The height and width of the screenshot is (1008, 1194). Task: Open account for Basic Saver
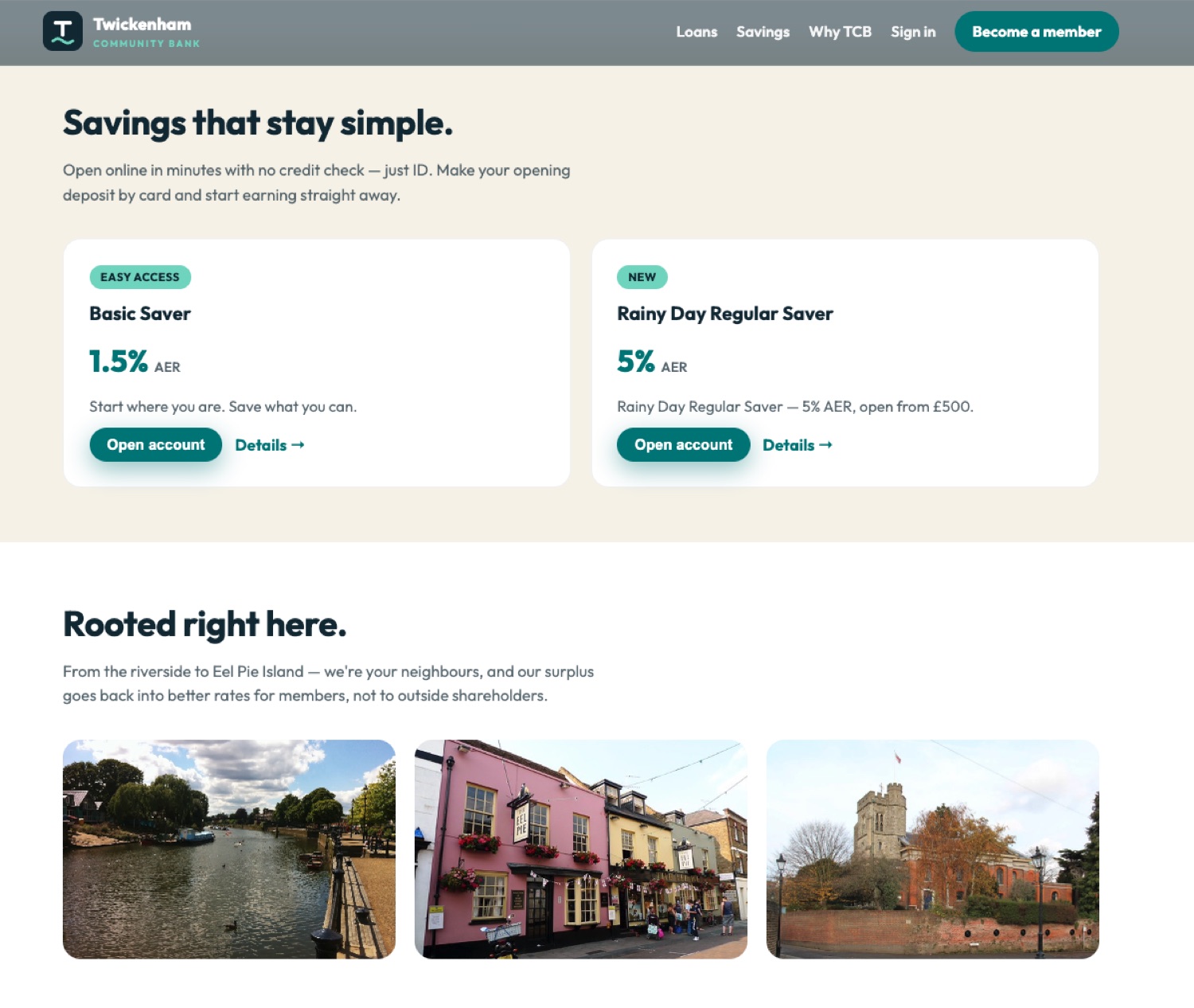[x=156, y=445]
